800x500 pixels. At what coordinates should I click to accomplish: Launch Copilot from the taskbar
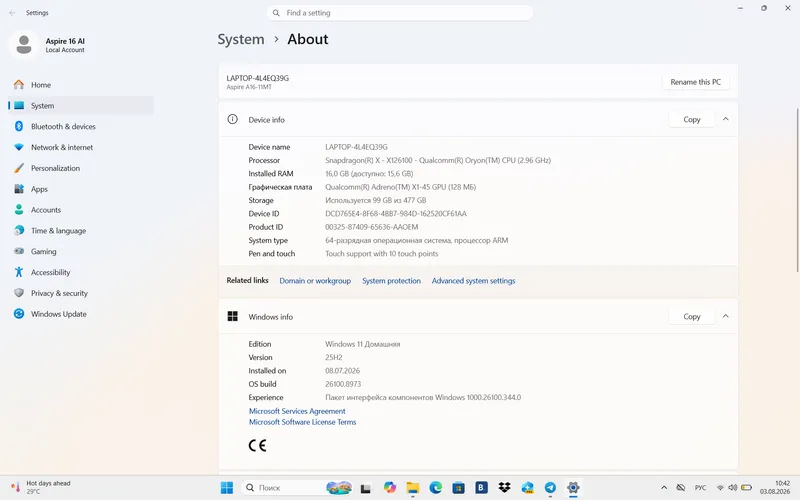(x=390, y=488)
